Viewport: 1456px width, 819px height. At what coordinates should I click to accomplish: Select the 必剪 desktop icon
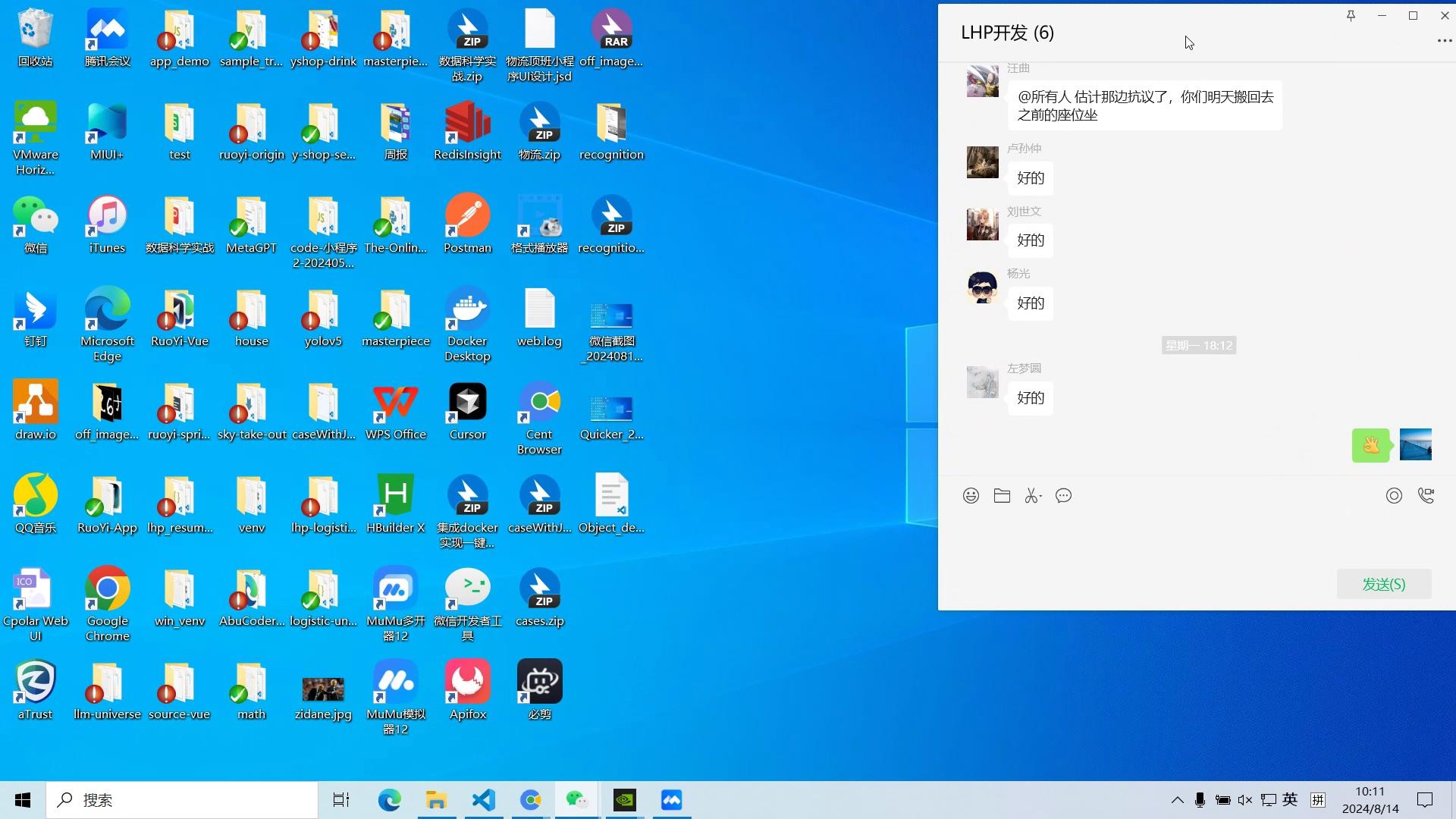click(x=539, y=691)
